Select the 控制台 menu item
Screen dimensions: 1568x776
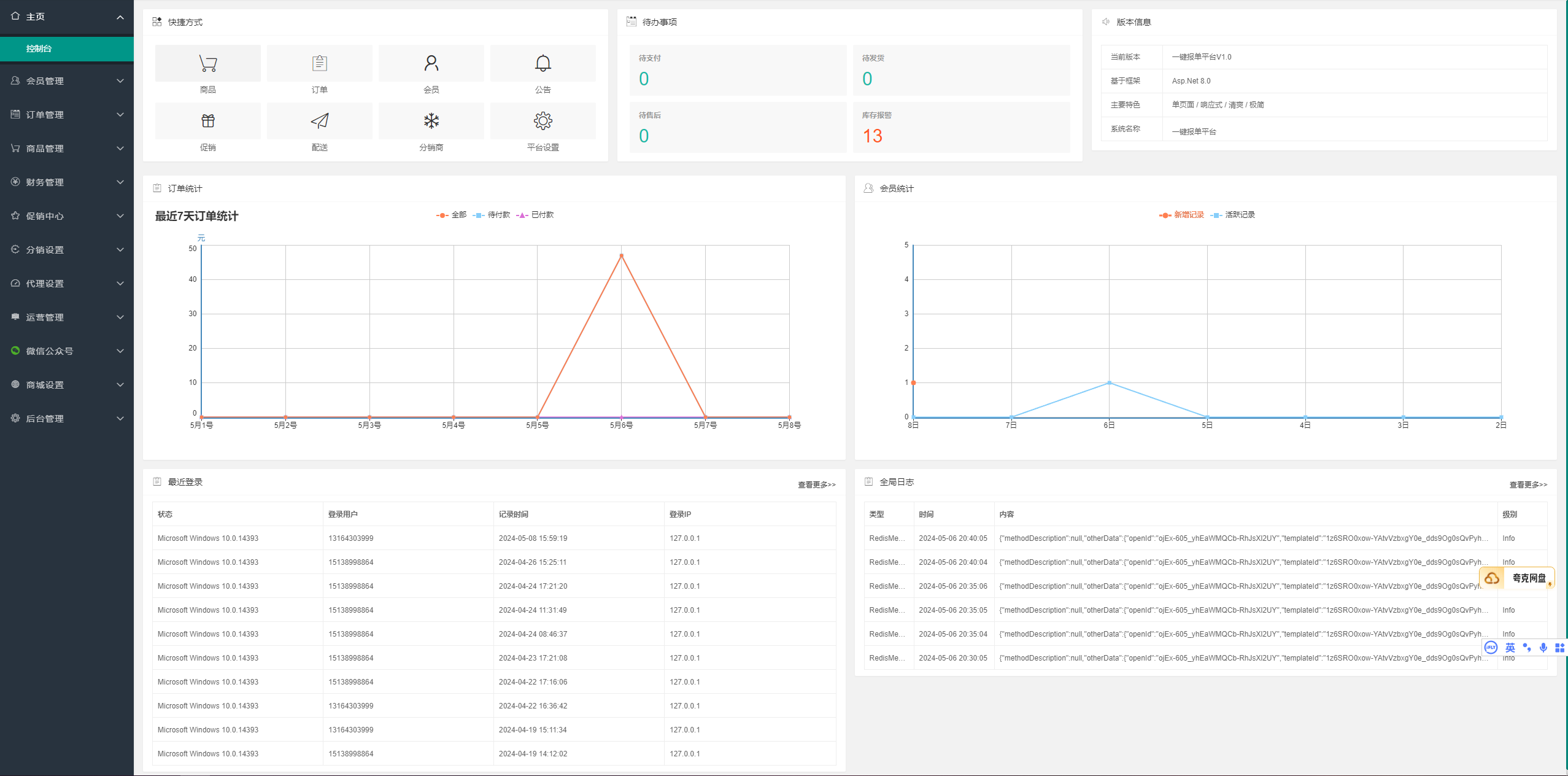(67, 49)
